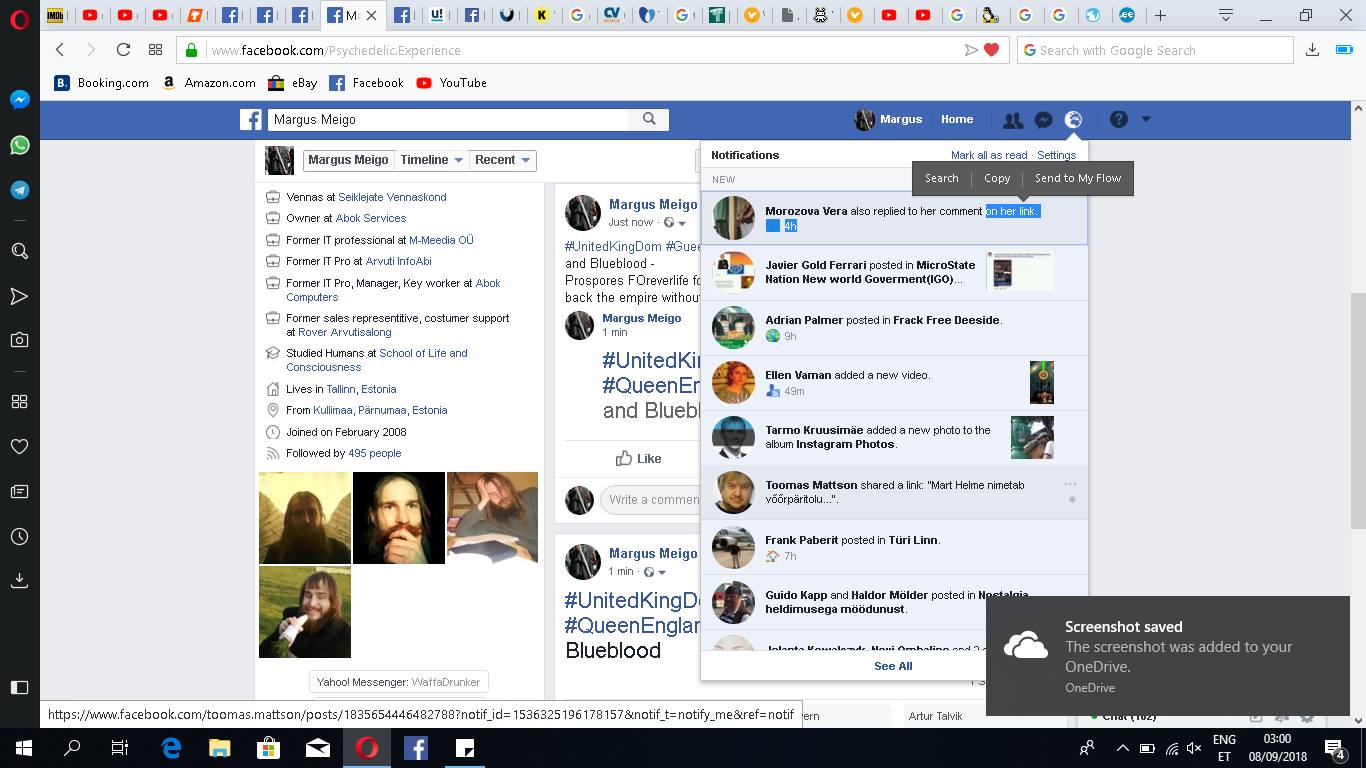The image size is (1366, 768).
Task: Open the eBay bookmark
Action: (293, 83)
